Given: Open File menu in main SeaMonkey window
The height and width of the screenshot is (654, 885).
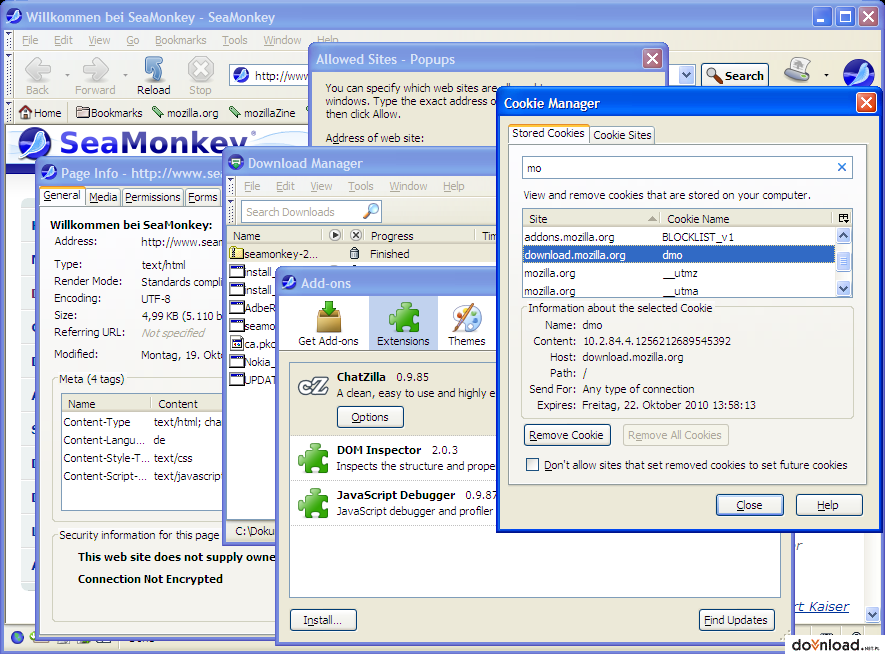Looking at the screenshot, I should 30,40.
